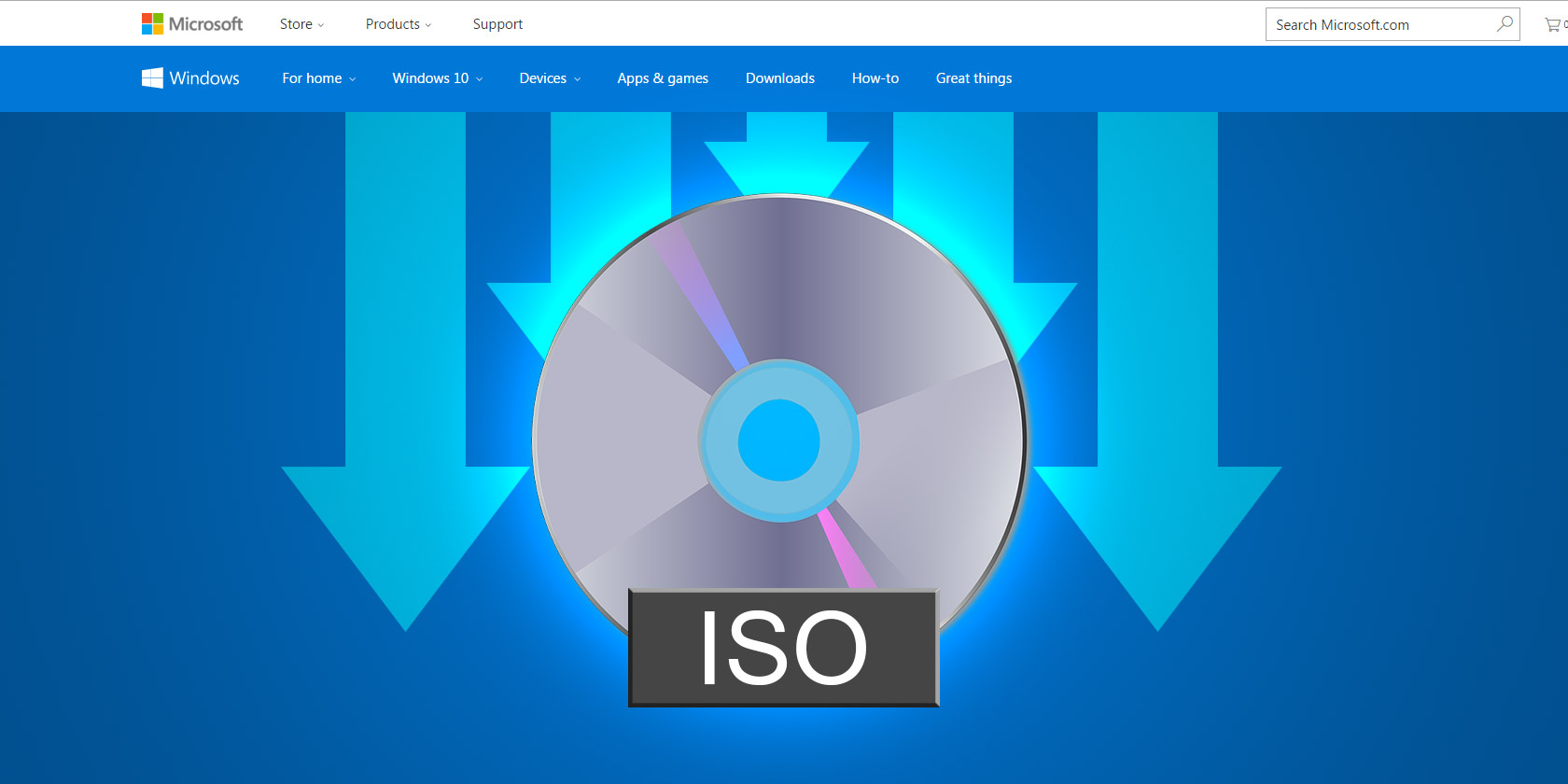The image size is (1568, 784).
Task: Open the shopping cart icon
Action: point(1553,25)
